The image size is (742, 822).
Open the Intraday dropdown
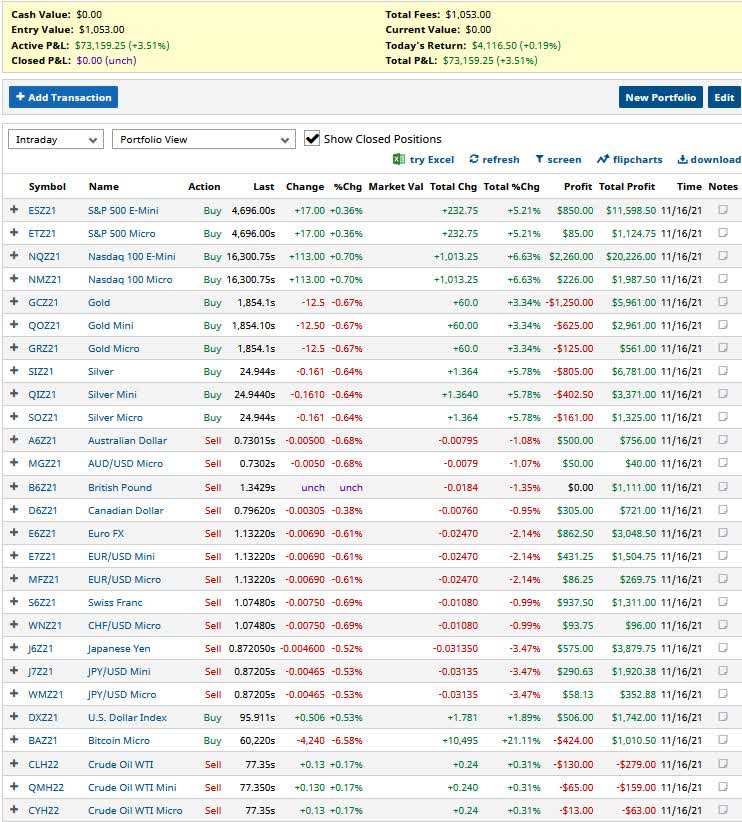click(56, 139)
